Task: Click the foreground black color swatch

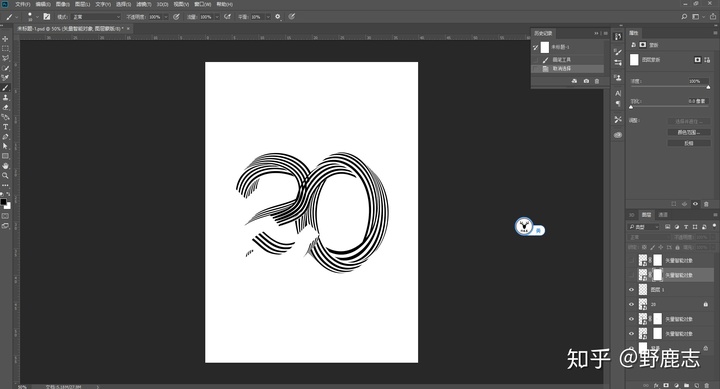Action: tap(4, 202)
